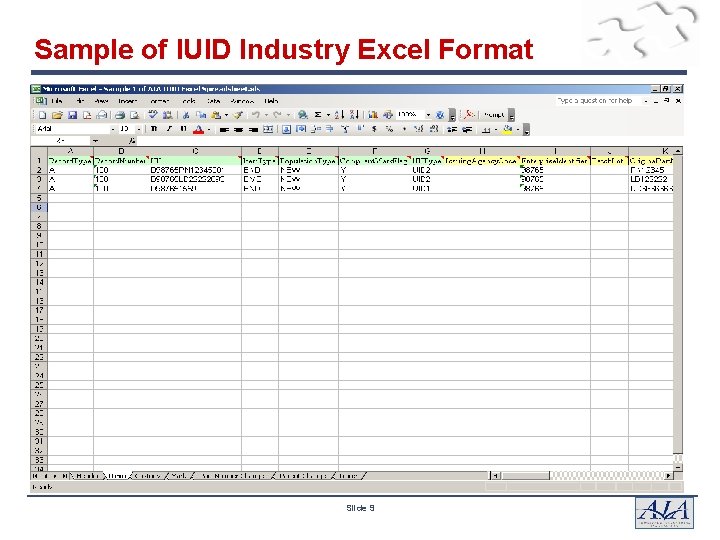The width and height of the screenshot is (720, 540).
Task: Click the Save floppy disk icon
Action: point(72,115)
